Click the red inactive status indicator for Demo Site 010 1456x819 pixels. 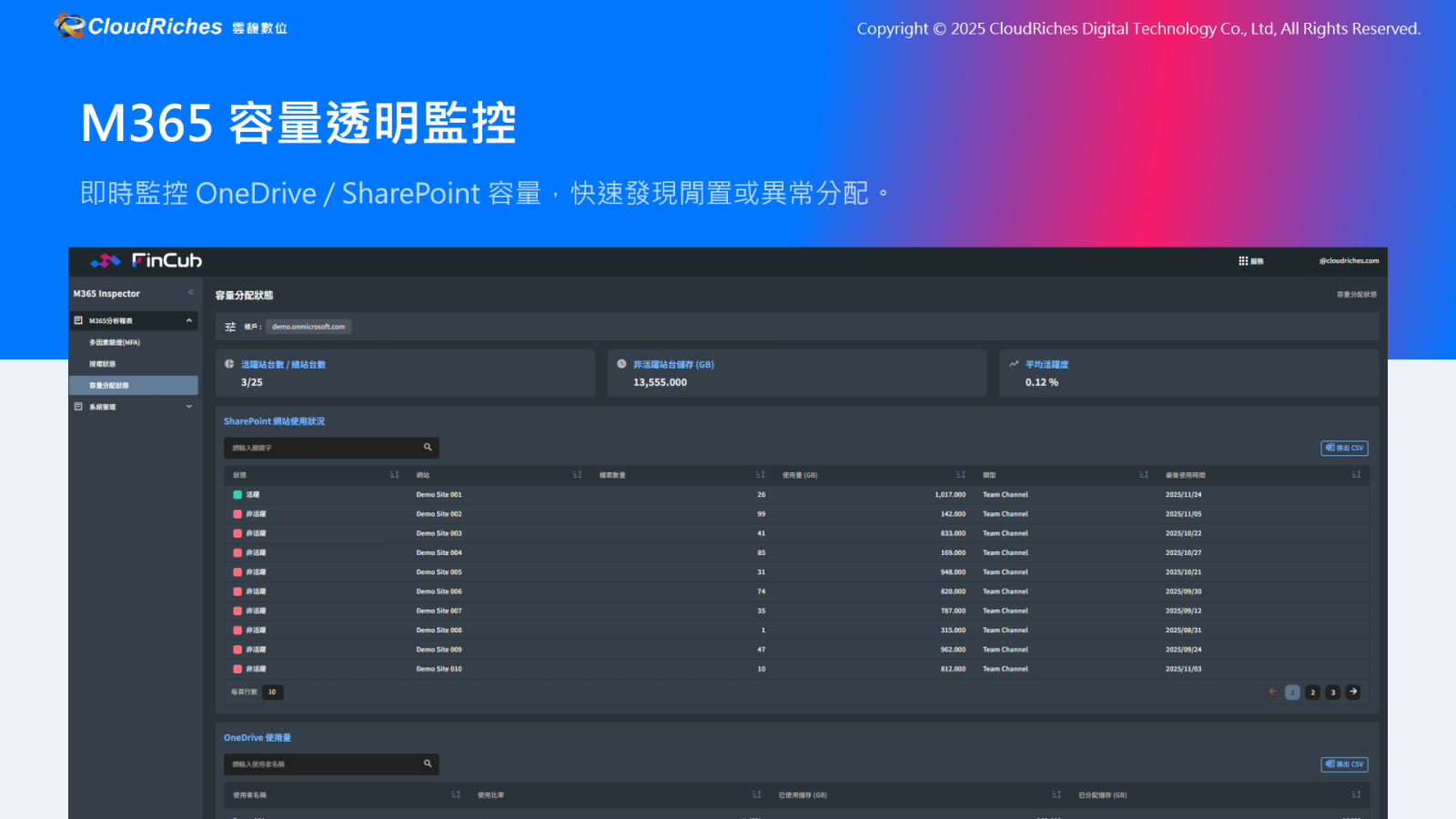[x=238, y=669]
